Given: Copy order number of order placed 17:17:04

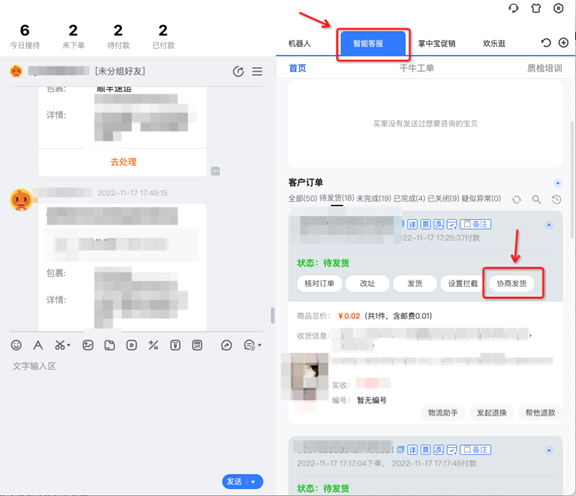Looking at the screenshot, I should (400, 450).
